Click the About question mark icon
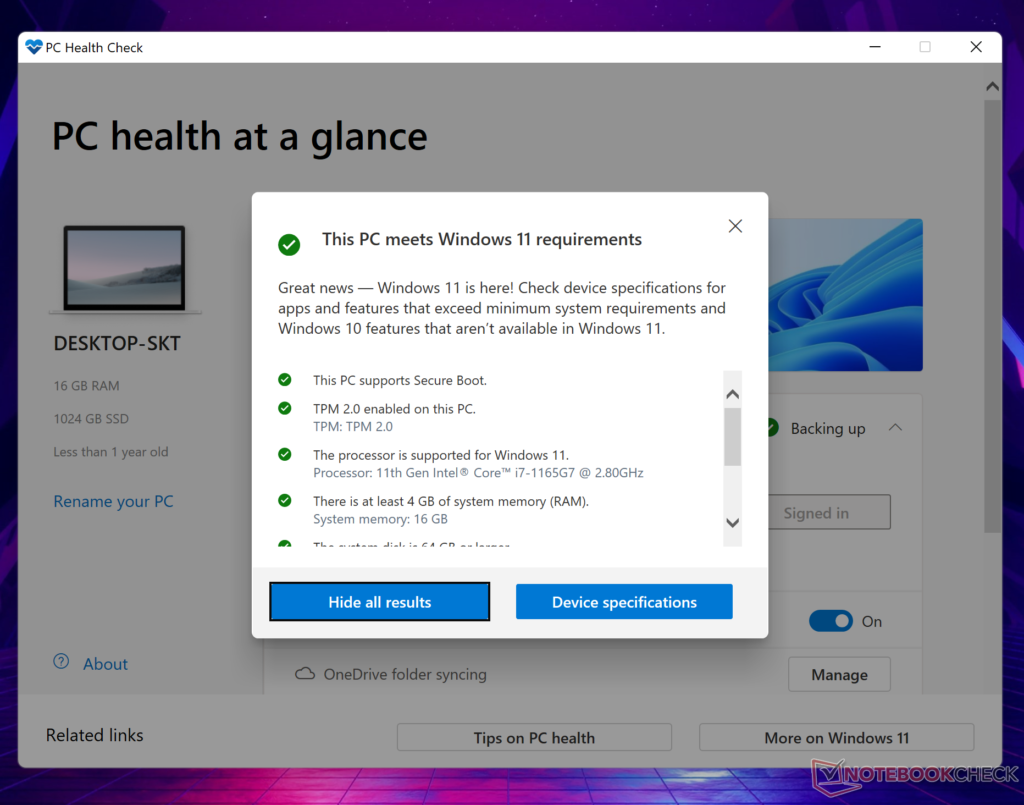 pos(60,663)
